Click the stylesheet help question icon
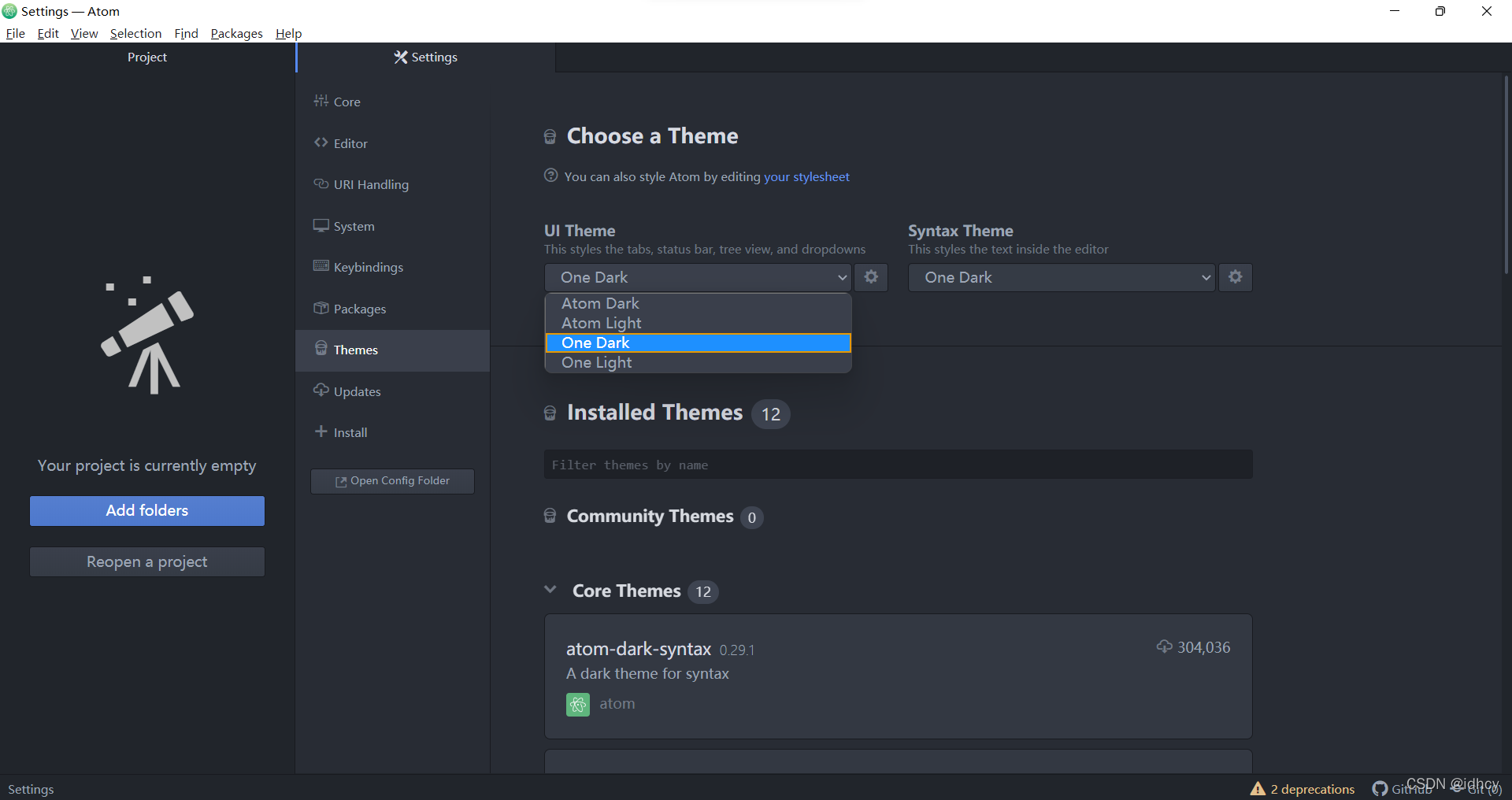Viewport: 1512px width, 800px height. click(x=551, y=176)
